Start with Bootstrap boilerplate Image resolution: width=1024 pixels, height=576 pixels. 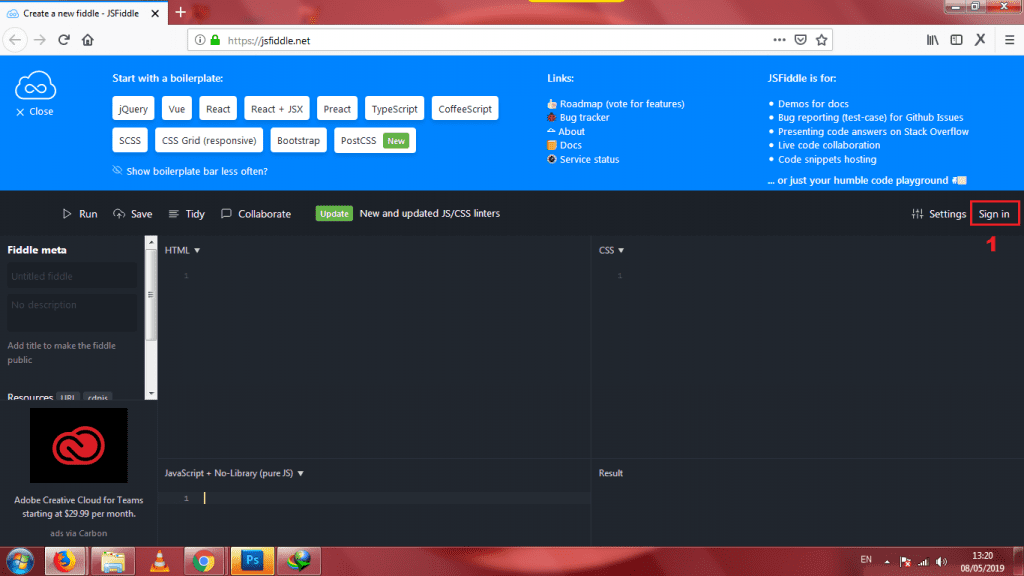[298, 140]
